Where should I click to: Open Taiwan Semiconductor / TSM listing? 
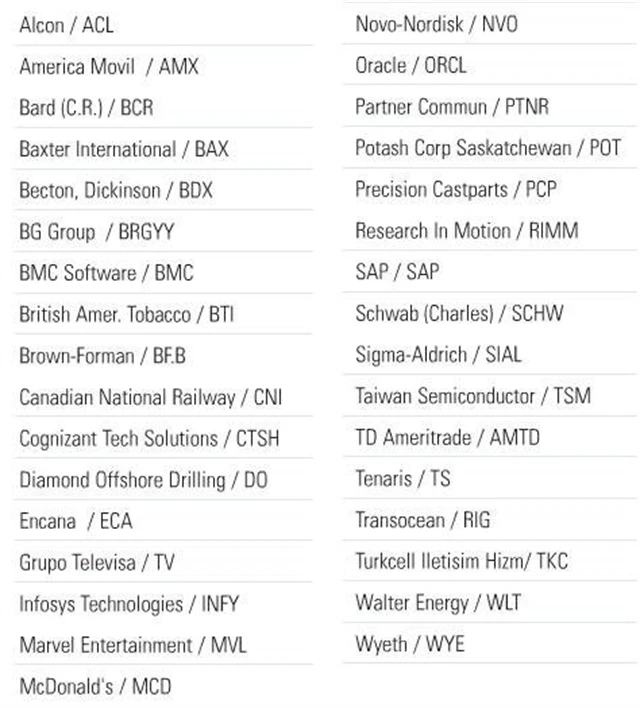[472, 396]
